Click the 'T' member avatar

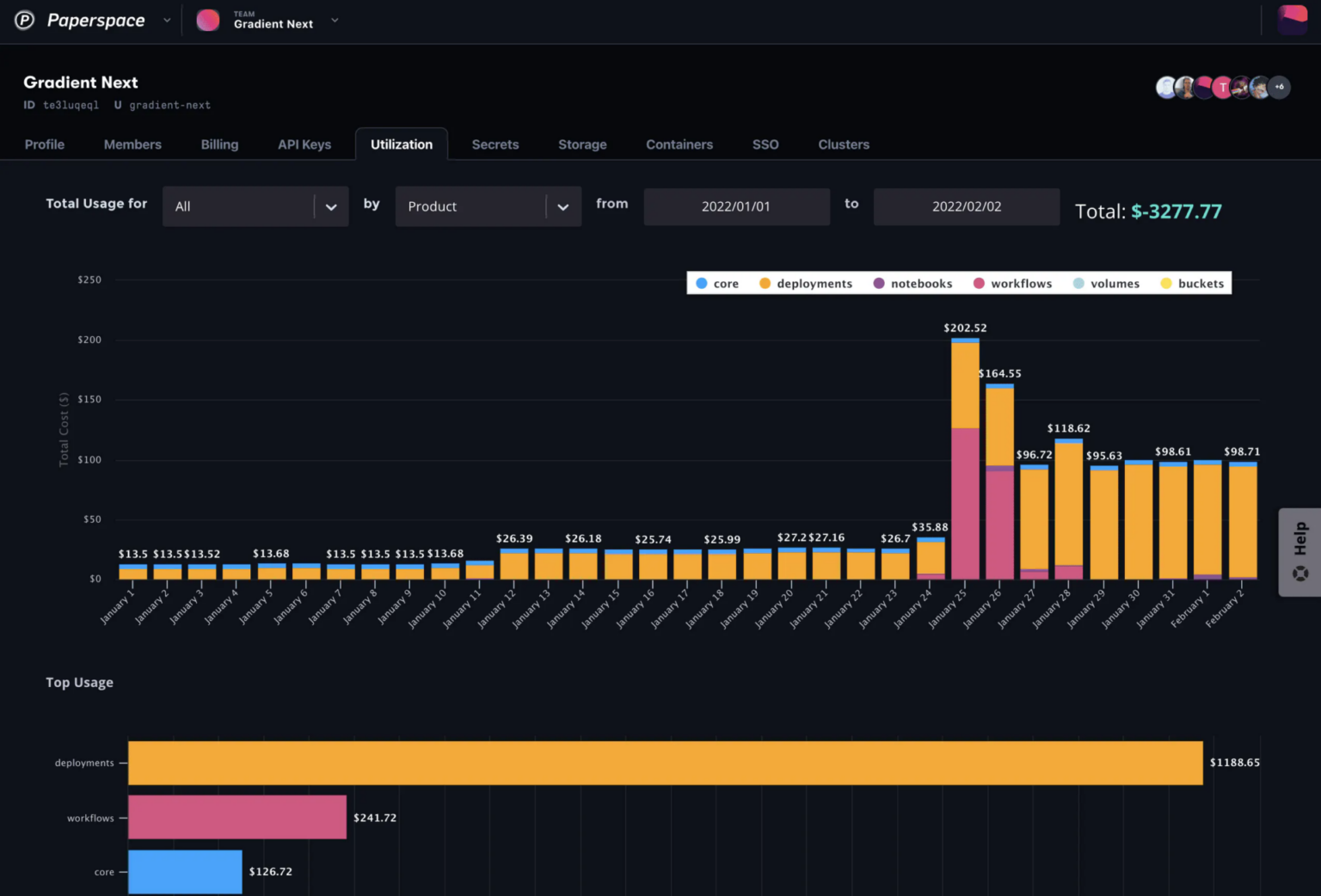(1222, 87)
